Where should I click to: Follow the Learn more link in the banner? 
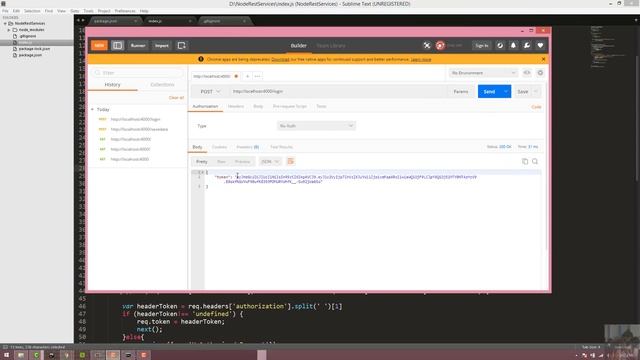421,59
